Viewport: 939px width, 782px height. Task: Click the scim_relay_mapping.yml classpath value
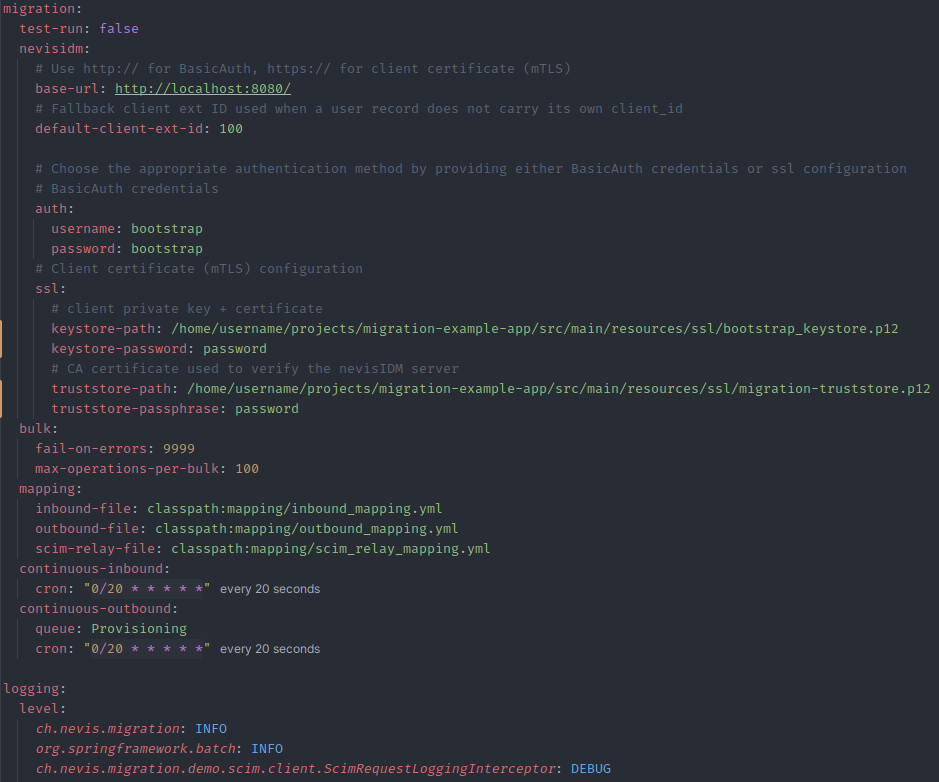tap(331, 548)
